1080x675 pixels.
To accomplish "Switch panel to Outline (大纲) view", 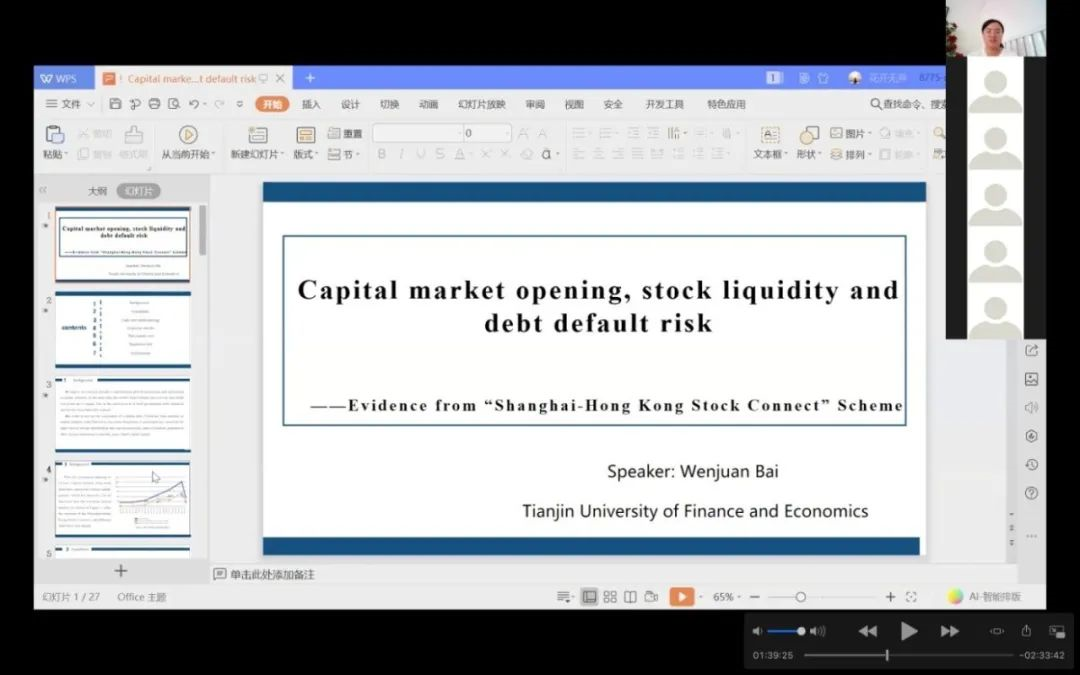I will (x=97, y=191).
